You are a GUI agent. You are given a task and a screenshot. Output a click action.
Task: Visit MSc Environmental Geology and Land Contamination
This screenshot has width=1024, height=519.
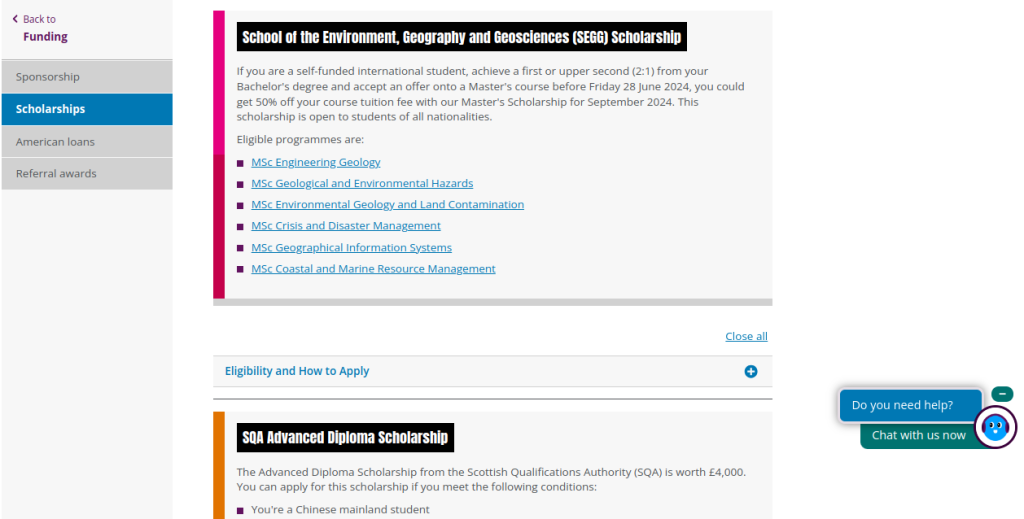click(x=387, y=204)
